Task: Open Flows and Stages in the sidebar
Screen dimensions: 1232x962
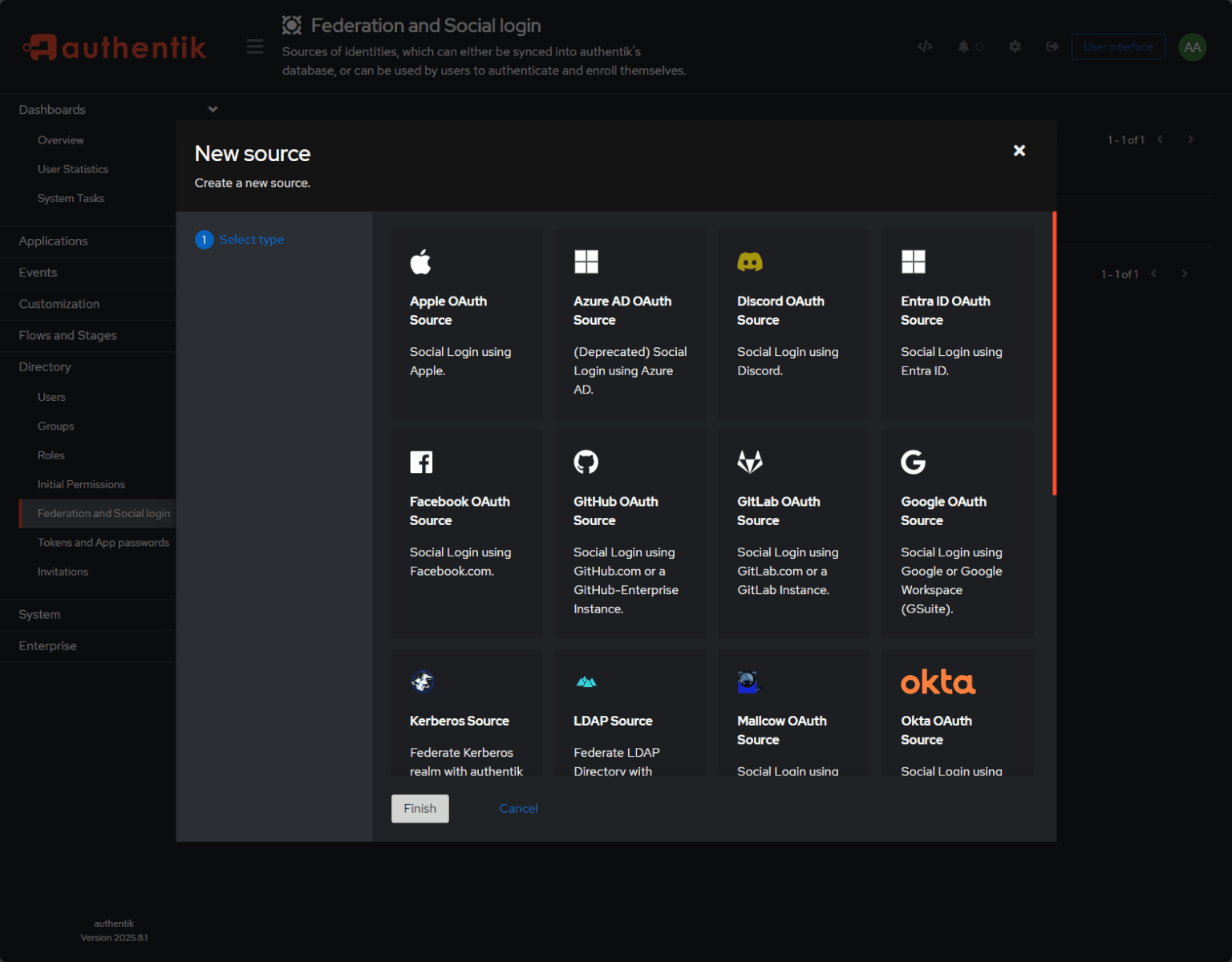Action: point(67,335)
